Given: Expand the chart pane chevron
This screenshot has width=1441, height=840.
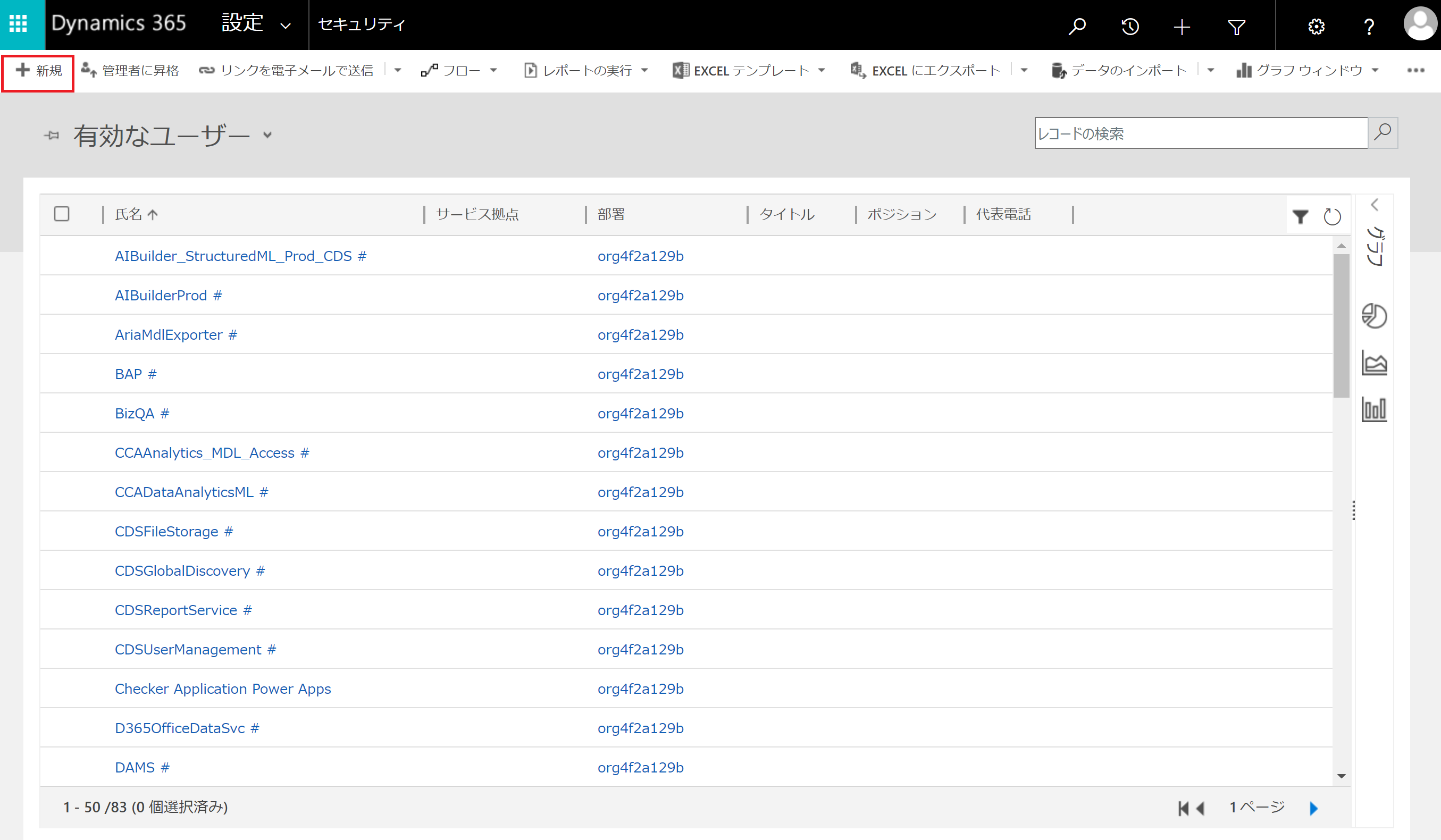Looking at the screenshot, I should (x=1375, y=205).
